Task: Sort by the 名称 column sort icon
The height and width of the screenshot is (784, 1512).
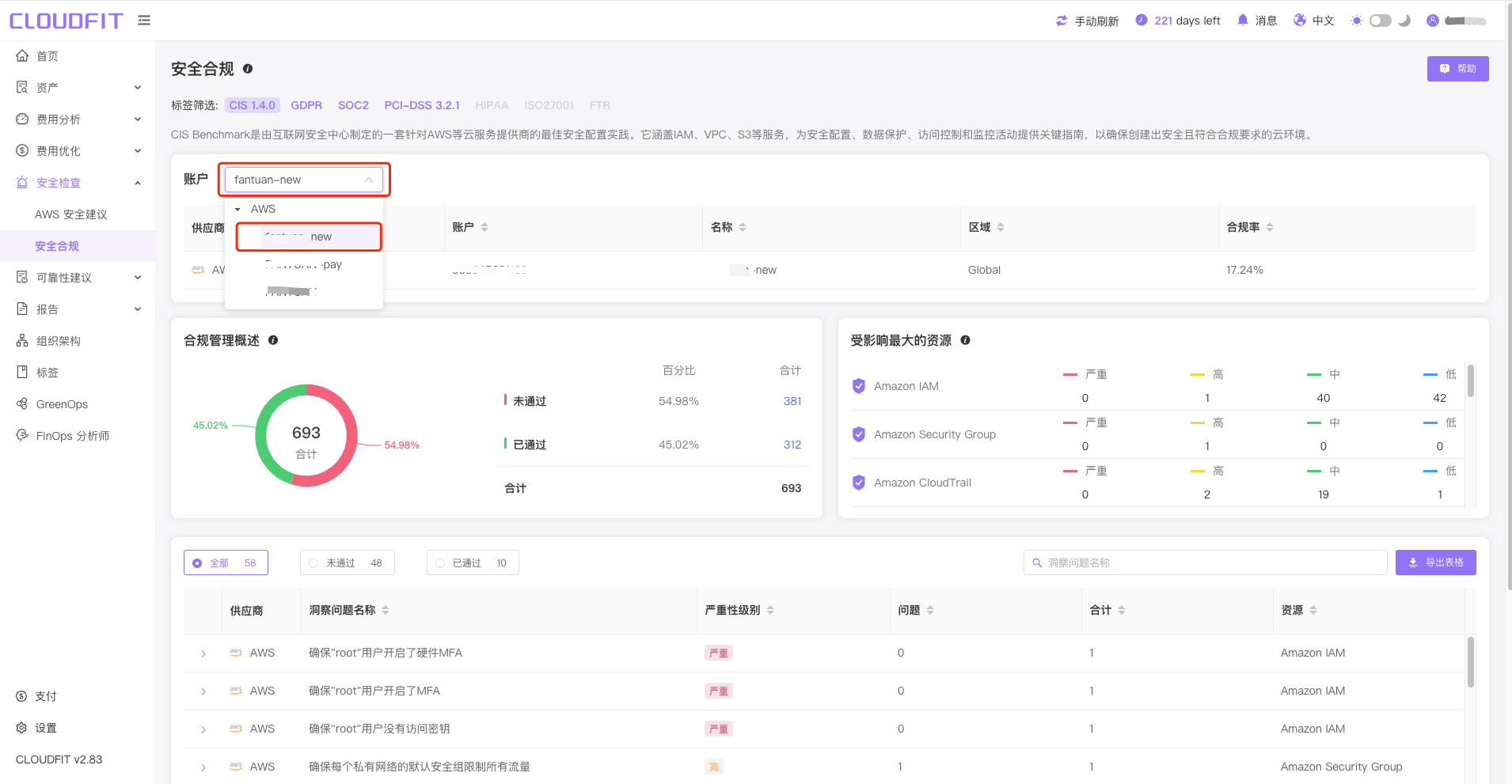Action: (x=743, y=227)
